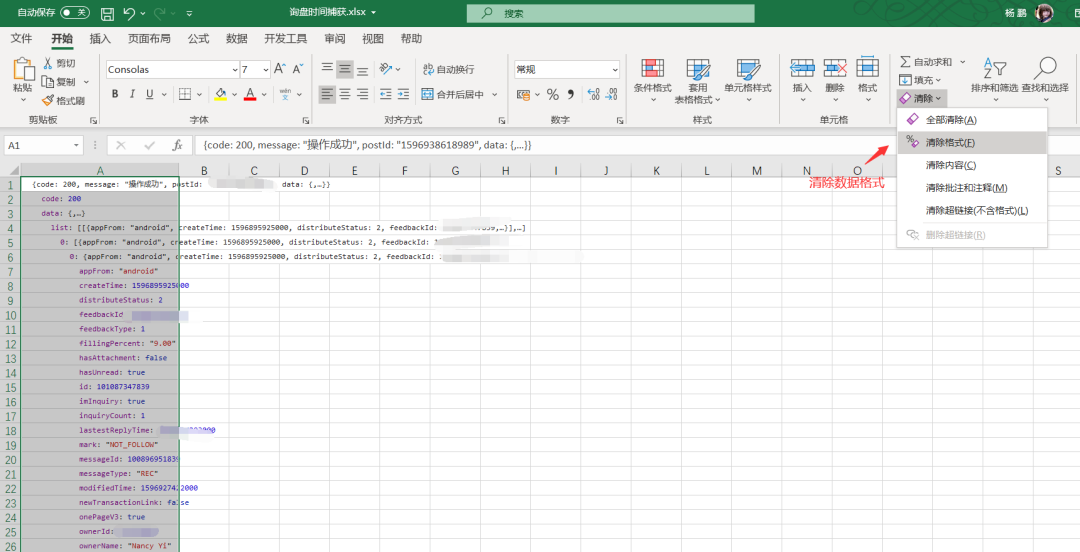Click the Cut scissors icon

tap(48, 63)
